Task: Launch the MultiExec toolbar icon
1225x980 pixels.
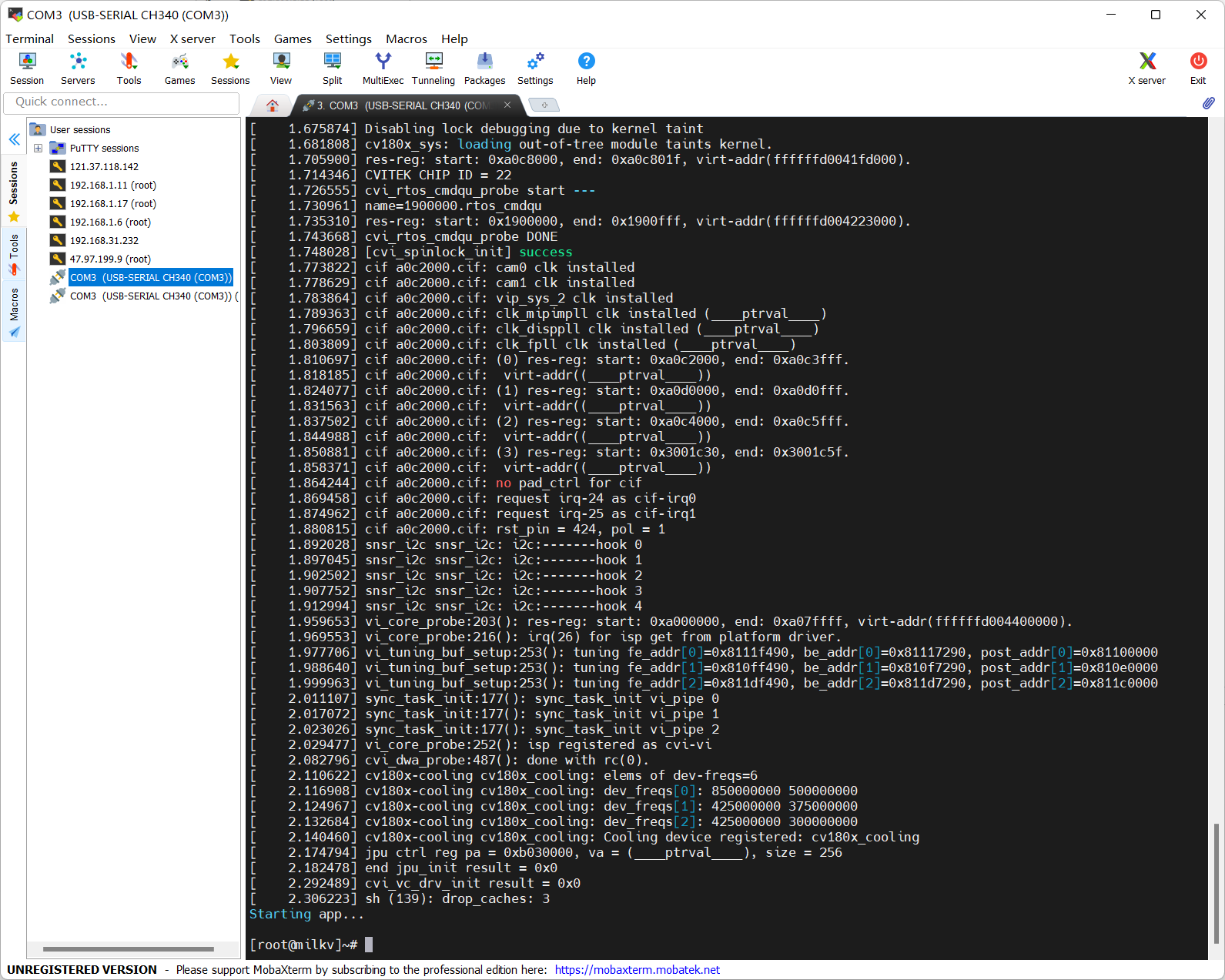Action: [383, 68]
